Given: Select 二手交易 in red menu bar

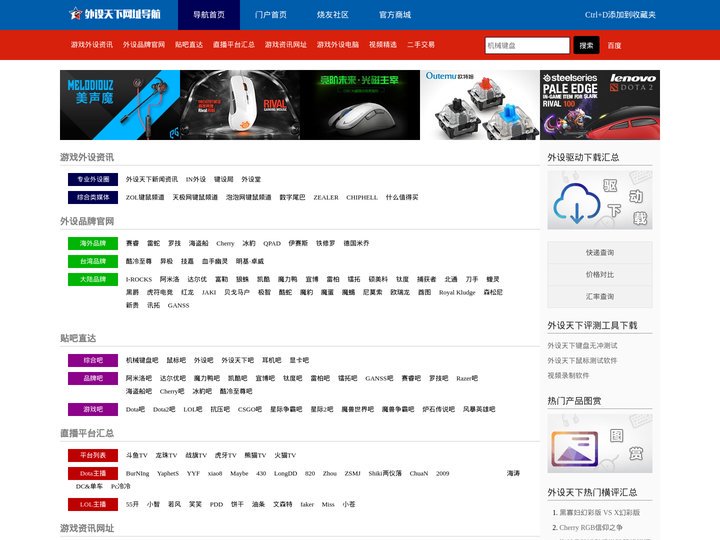Looking at the screenshot, I should click(421, 45).
